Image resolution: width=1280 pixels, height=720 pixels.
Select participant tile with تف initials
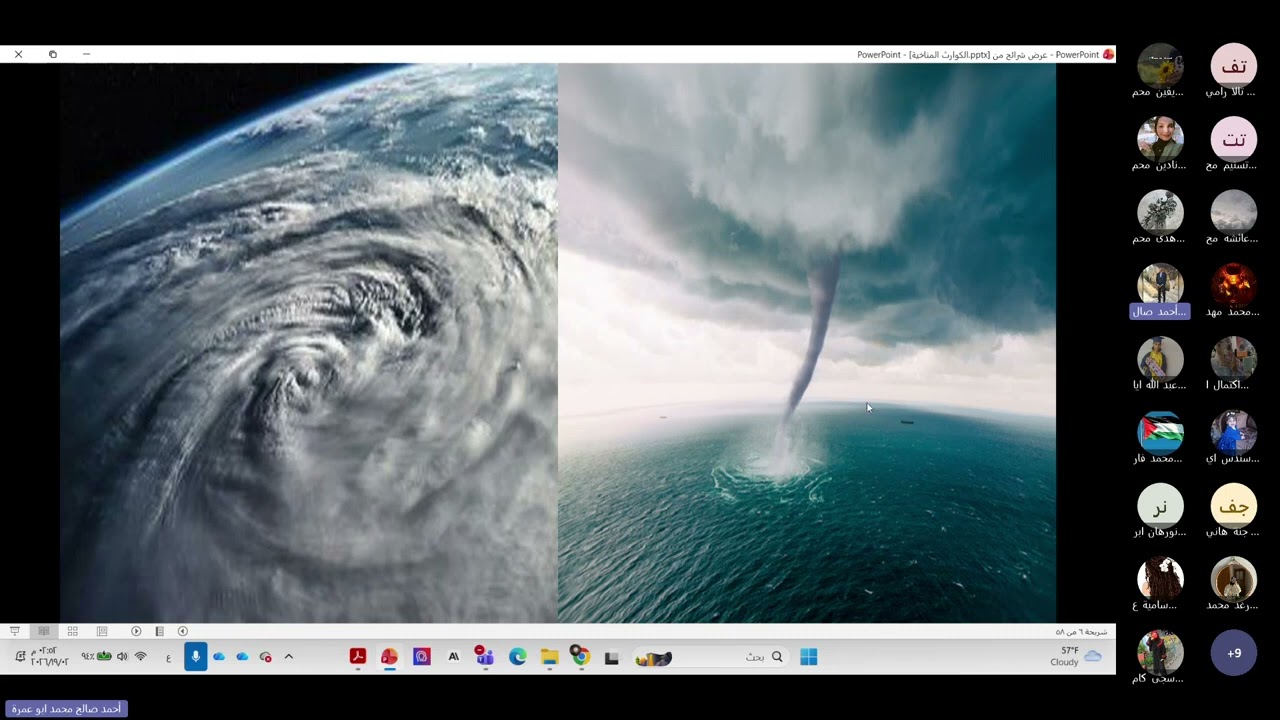coord(1234,71)
